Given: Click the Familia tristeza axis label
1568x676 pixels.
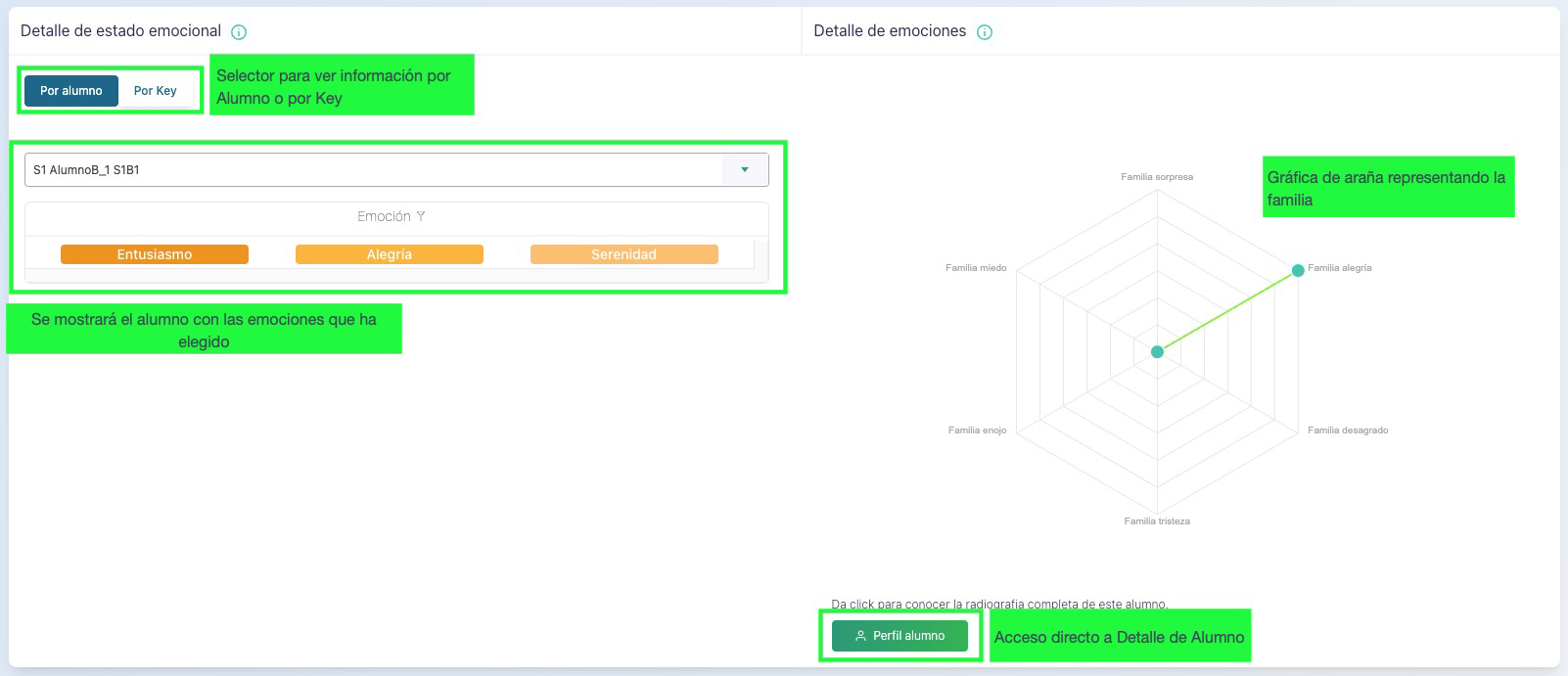Looking at the screenshot, I should tap(1157, 521).
